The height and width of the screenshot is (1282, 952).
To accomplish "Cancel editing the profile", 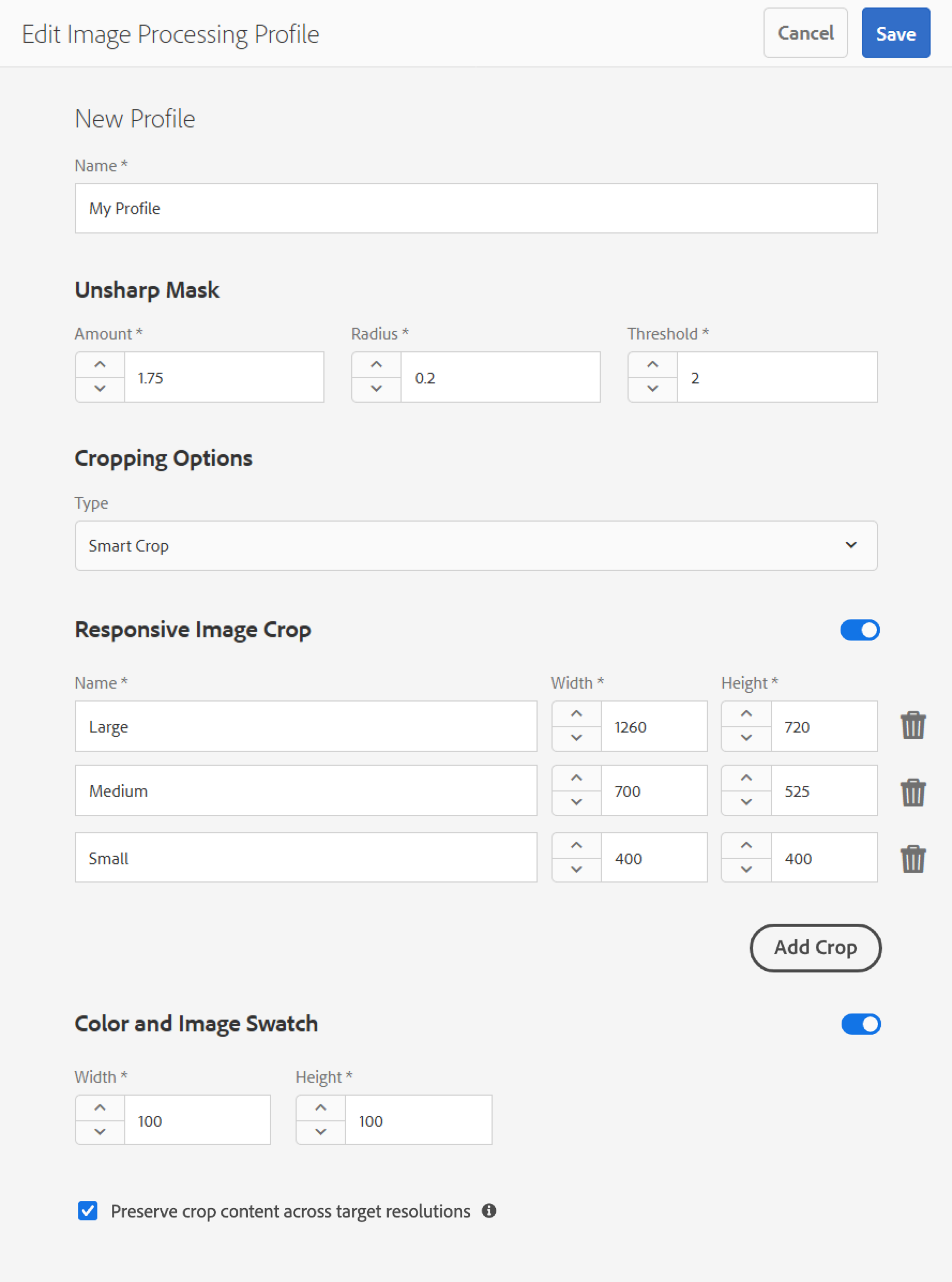I will (x=805, y=33).
